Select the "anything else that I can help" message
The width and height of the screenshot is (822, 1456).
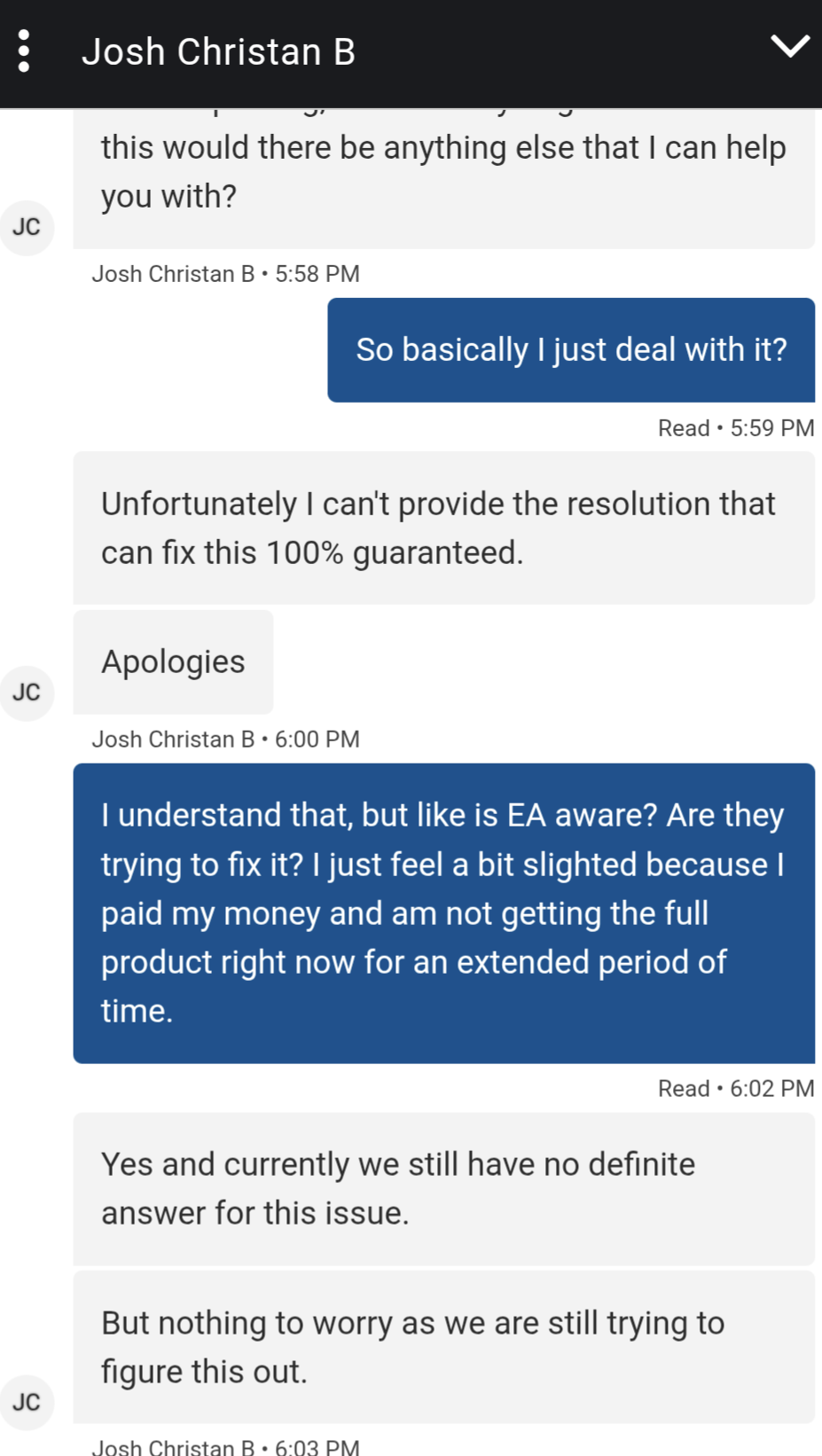[x=443, y=173]
